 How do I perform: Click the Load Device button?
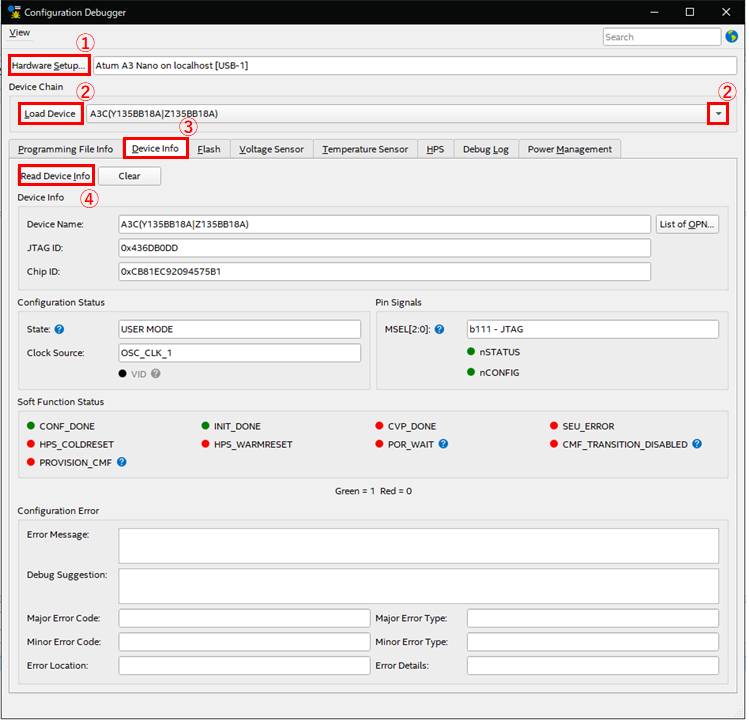pos(50,114)
